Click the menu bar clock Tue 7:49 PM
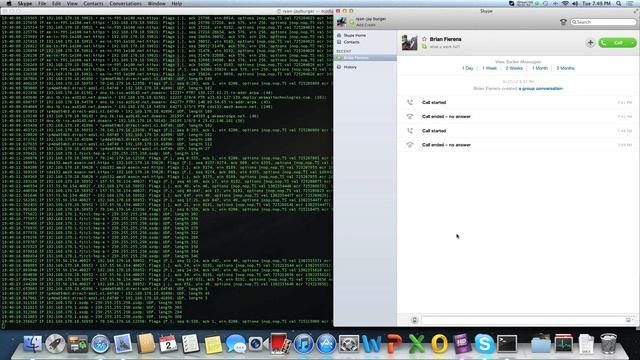640x360 pixels. (x=596, y=3)
